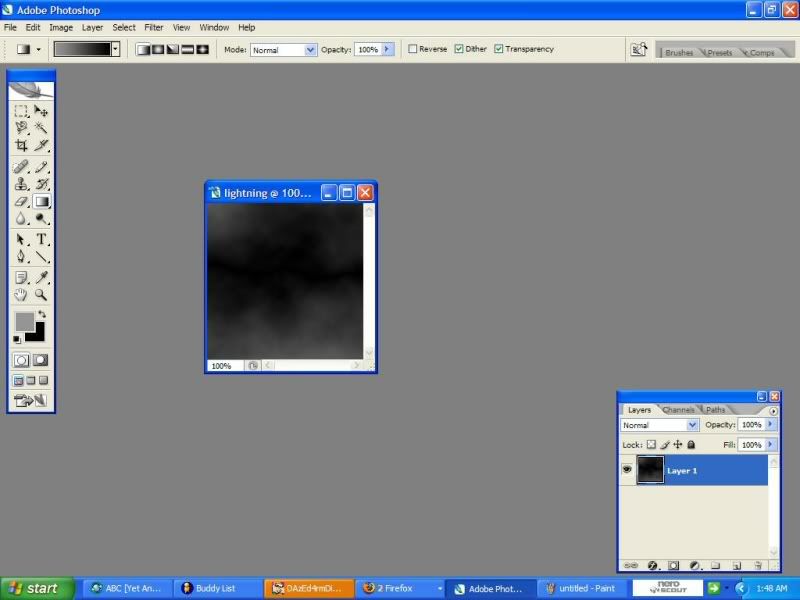Select the Lasso tool
The width and height of the screenshot is (800, 600).
(21, 128)
